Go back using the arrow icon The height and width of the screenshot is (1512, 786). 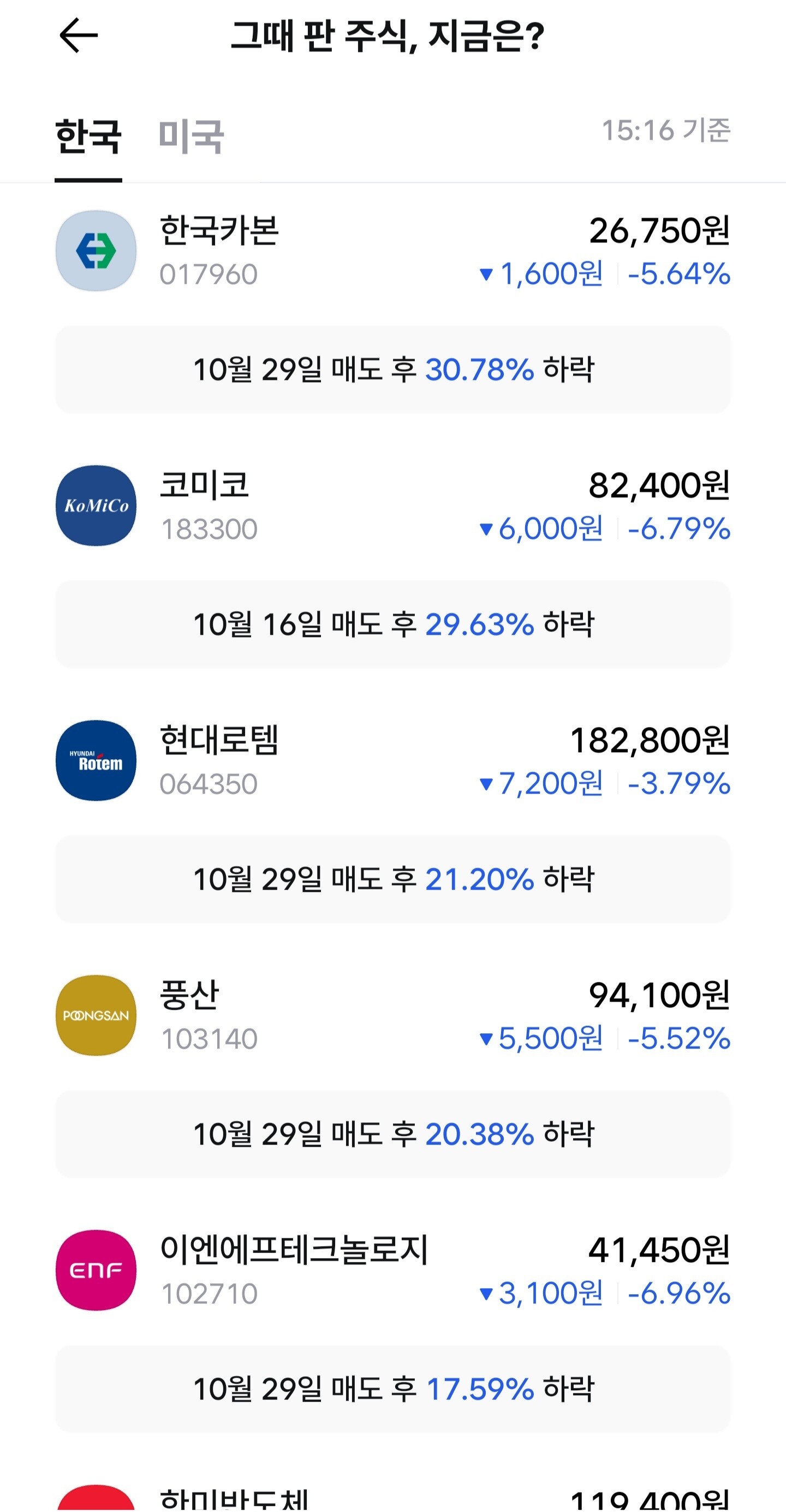pos(79,35)
